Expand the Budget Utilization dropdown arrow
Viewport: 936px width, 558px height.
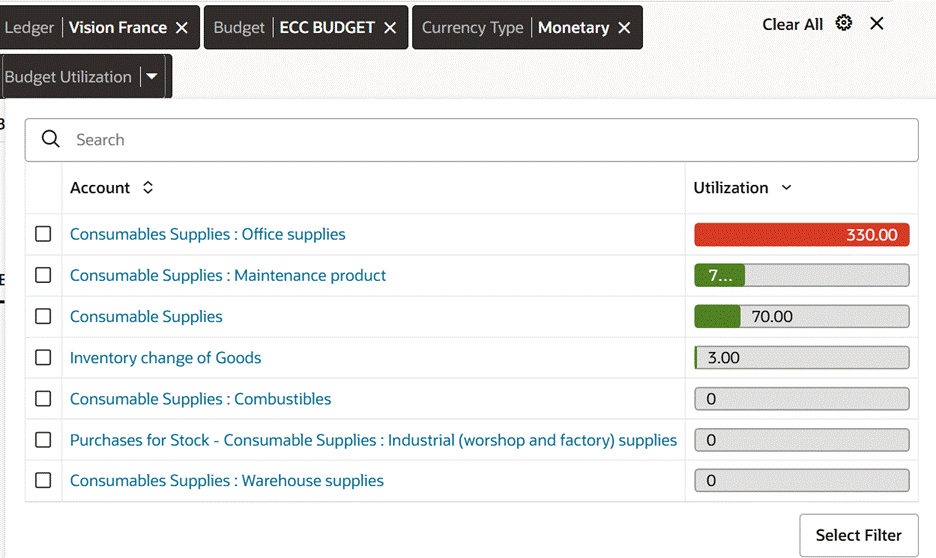pyautogui.click(x=152, y=77)
